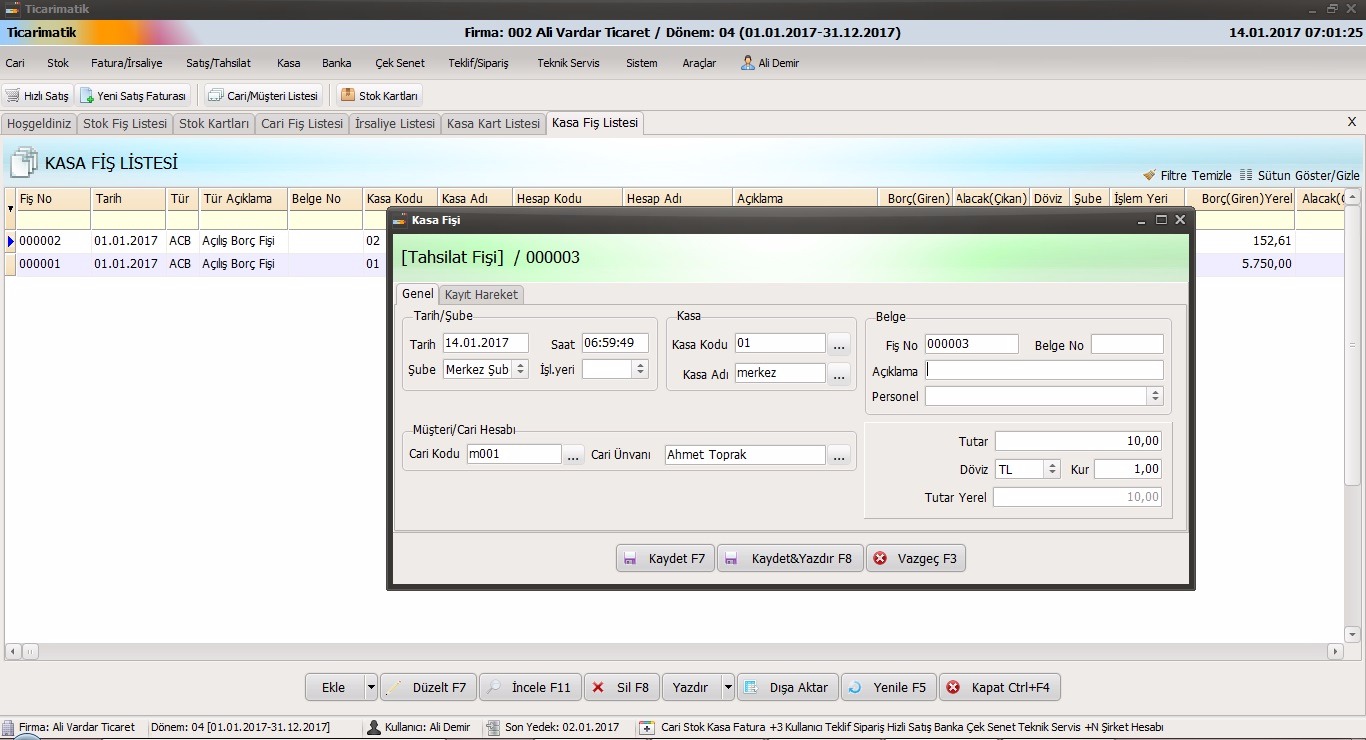Expand the Şube dropdown in Kasa Fişi
This screenshot has width=1366, height=740.
click(521, 369)
